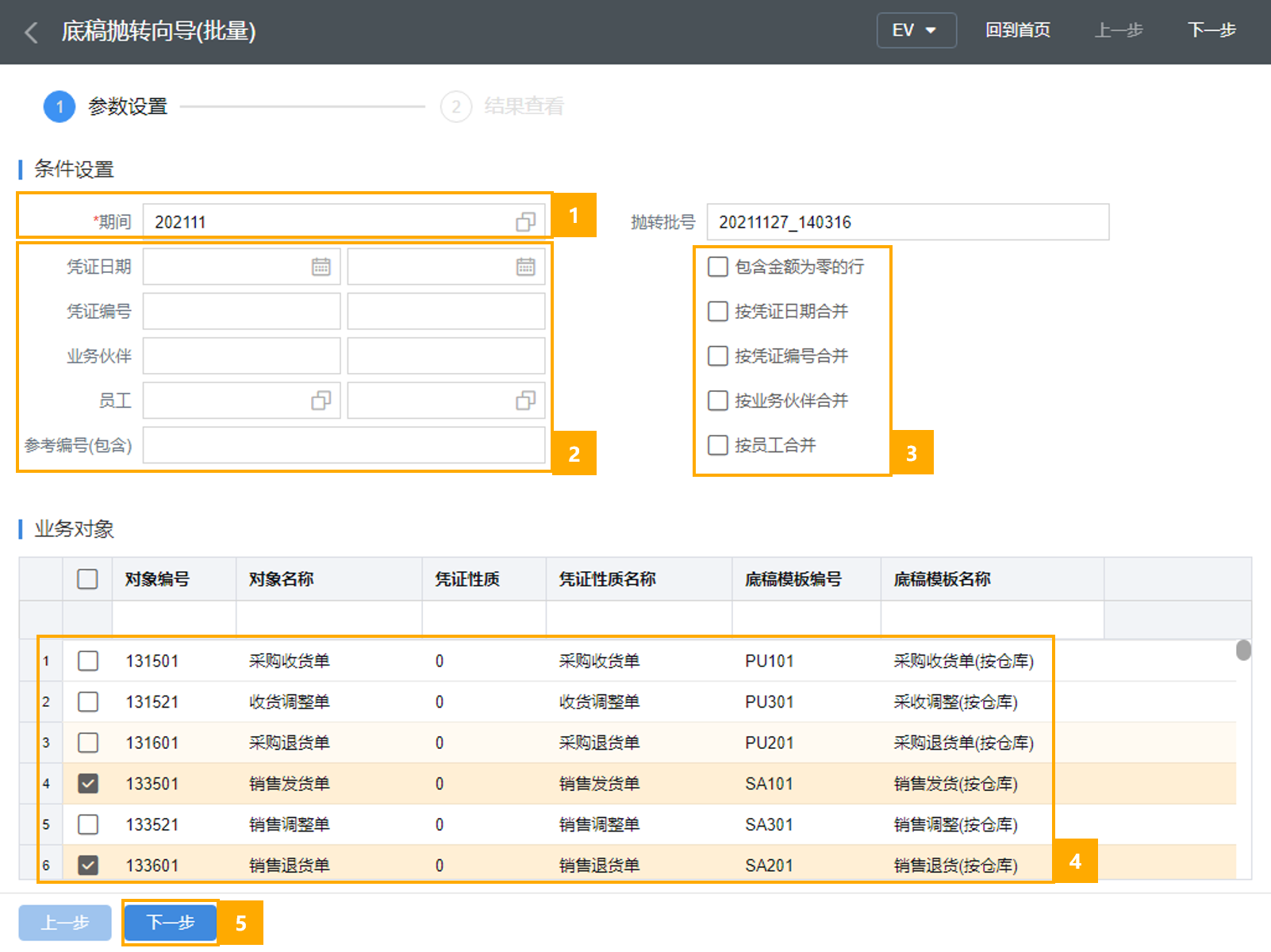The image size is (1271, 952).
Task: Click 凭证性质 column header
Action: tap(484, 579)
